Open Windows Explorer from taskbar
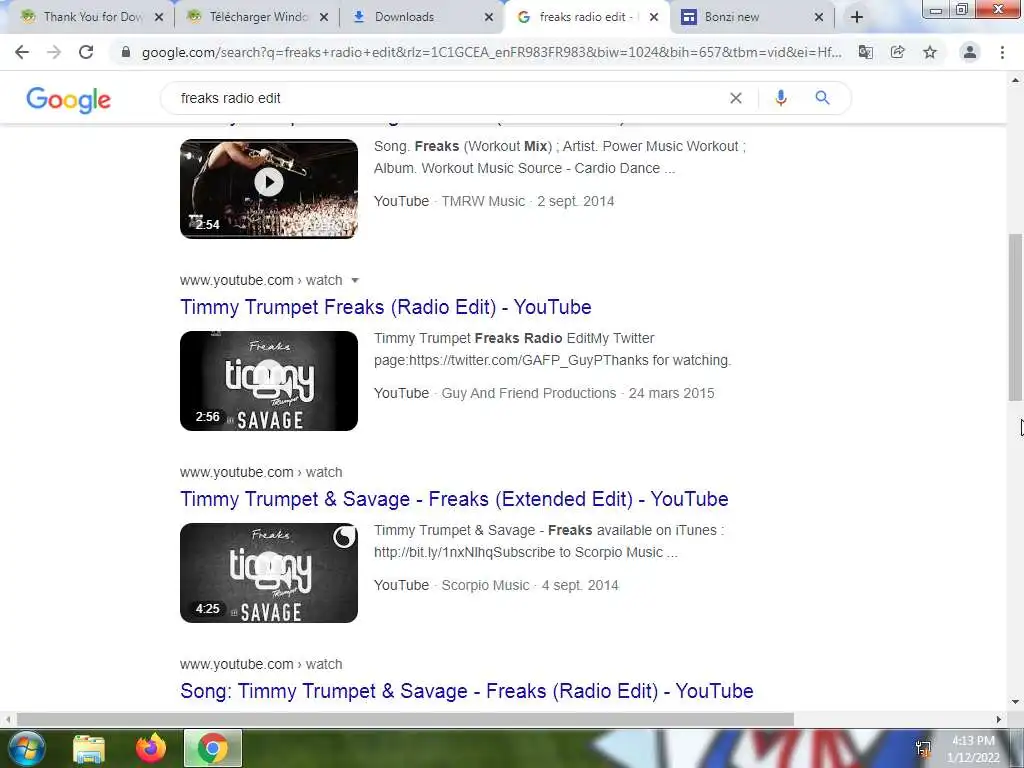The height and width of the screenshot is (768, 1024). (89, 748)
